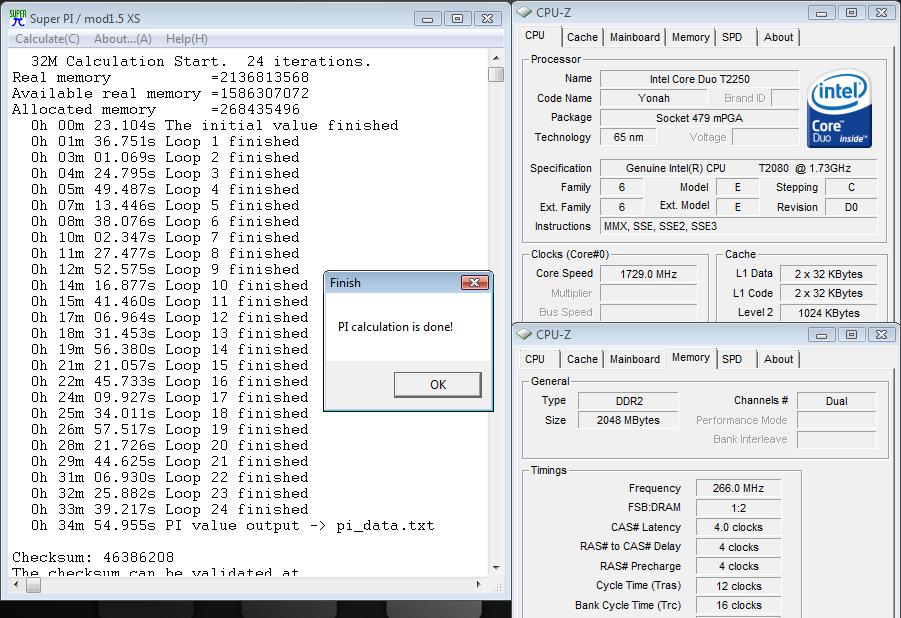Click Core Speed value '1729.0 MHz'
Viewport: 901px width, 618px height.
click(648, 274)
